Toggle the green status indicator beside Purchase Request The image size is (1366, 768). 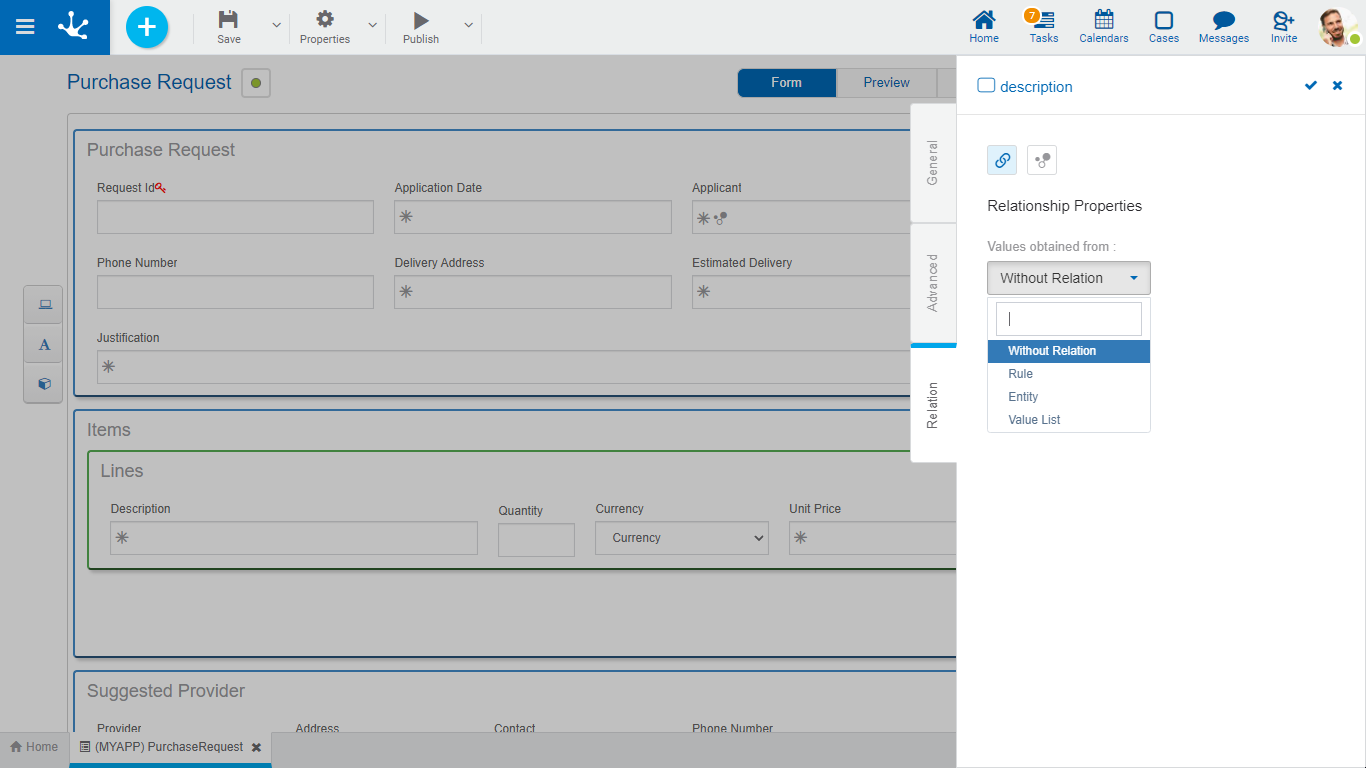click(x=256, y=83)
